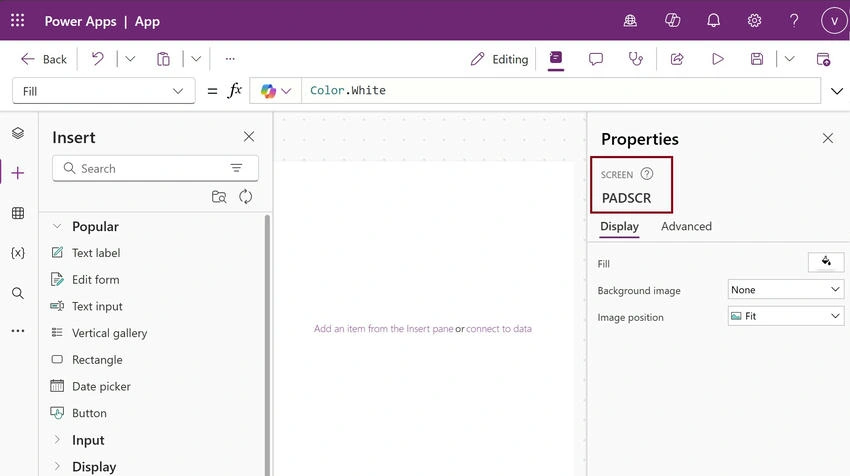Viewport: 850px width, 476px height.
Task: Click the SCREEN help icon
Action: (x=647, y=174)
